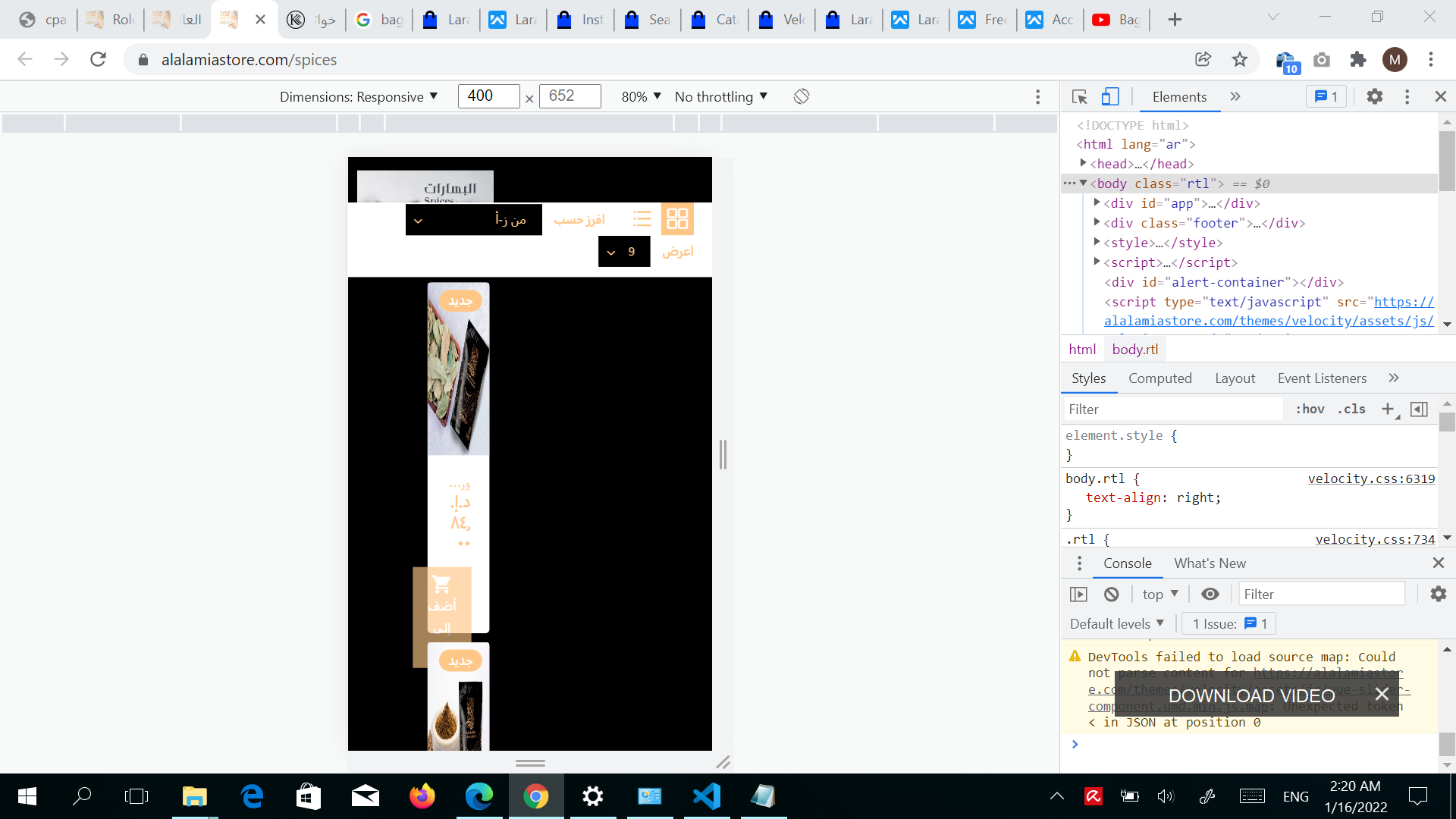
Task: Add new style rule plus icon
Action: coord(1388,409)
